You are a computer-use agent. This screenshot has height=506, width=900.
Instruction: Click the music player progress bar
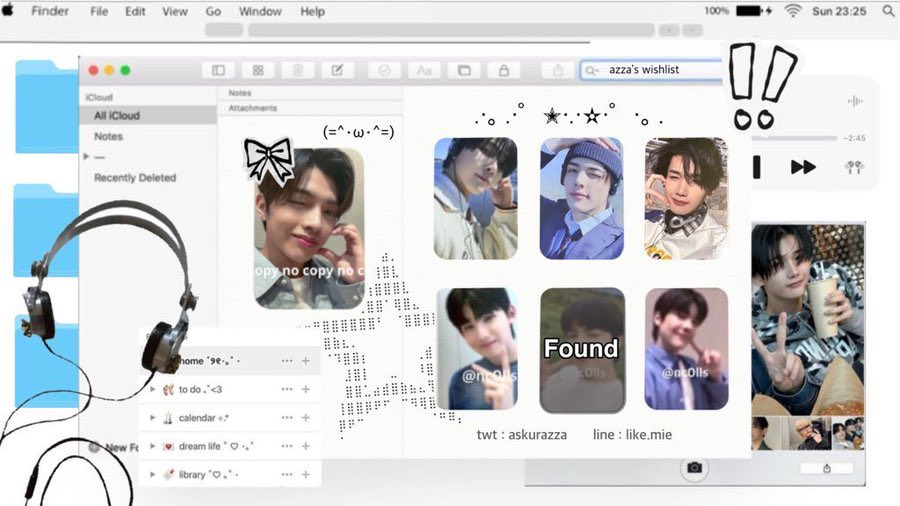(x=796, y=138)
